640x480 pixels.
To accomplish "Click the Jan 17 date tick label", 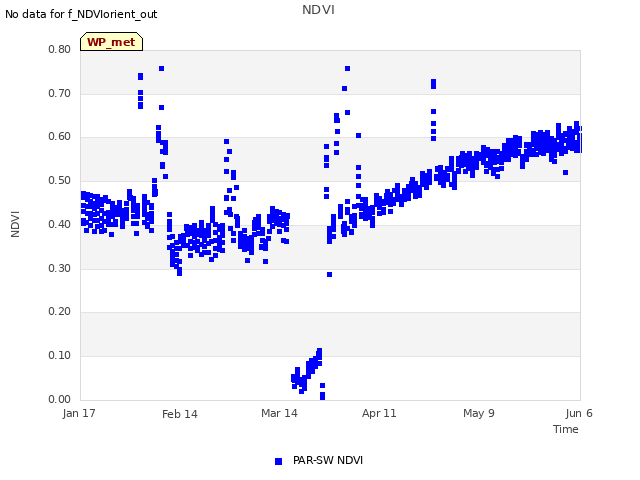I will click(79, 413).
